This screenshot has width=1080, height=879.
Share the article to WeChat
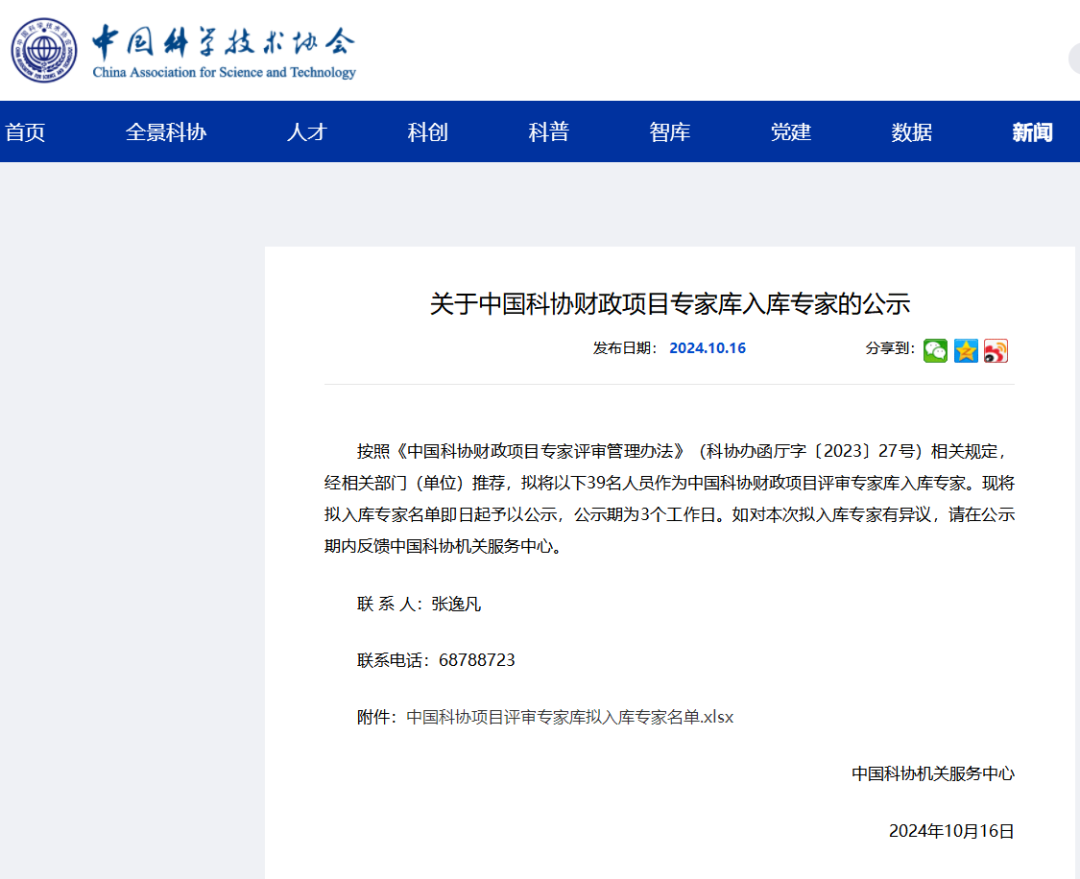pos(935,351)
